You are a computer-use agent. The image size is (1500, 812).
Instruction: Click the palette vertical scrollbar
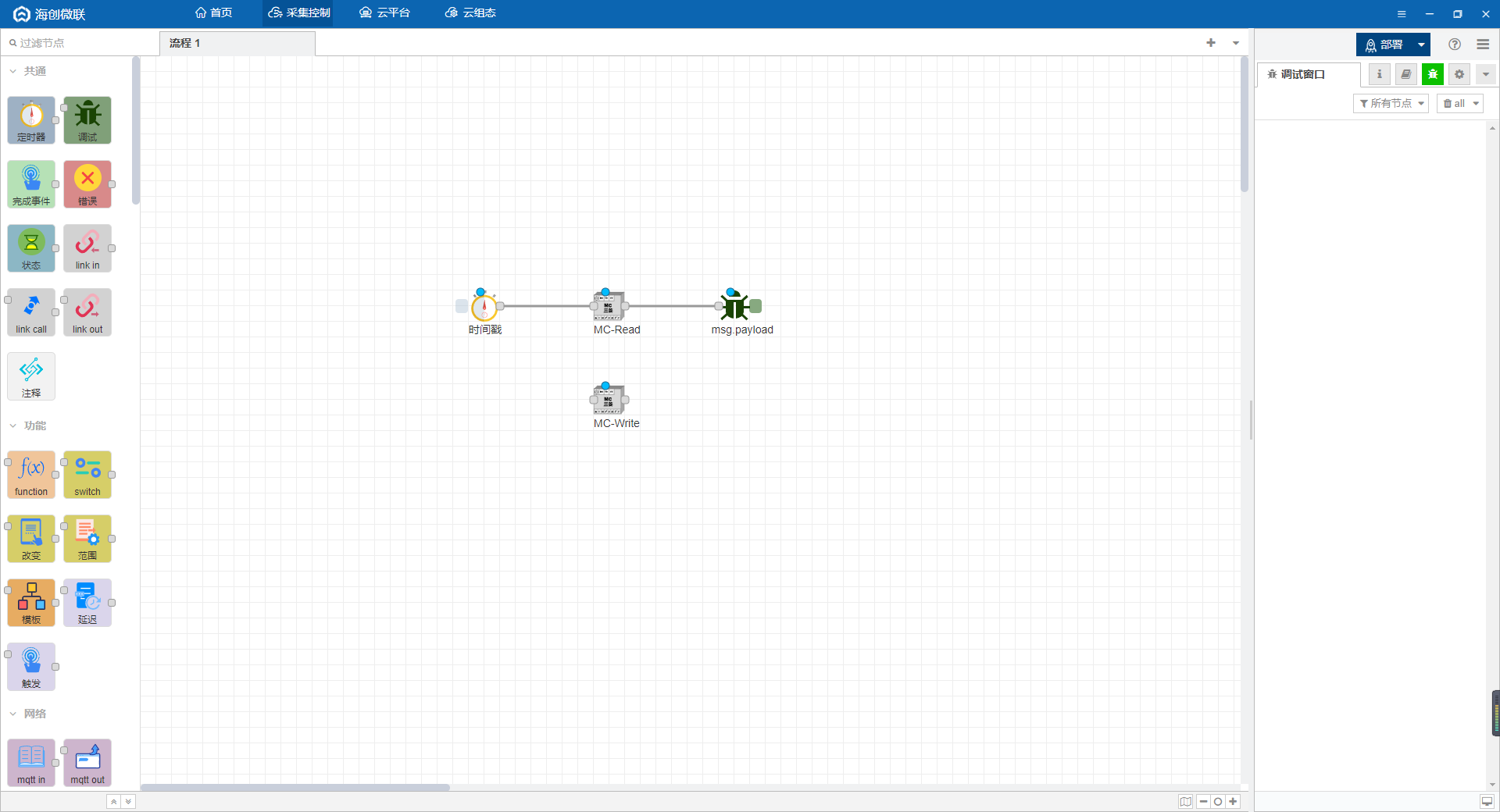[136, 130]
